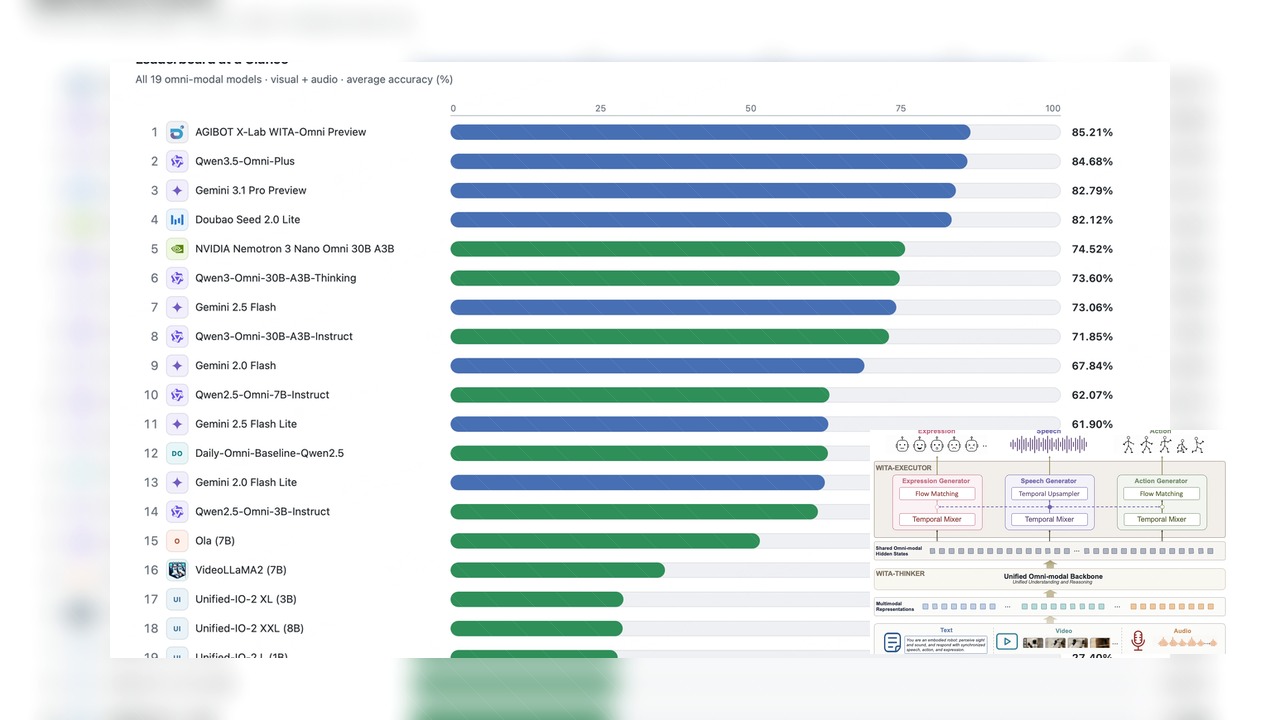Select the AGIBOT X-Lab WITA-Omni Preview model name
This screenshot has width=1280, height=720.
click(x=281, y=132)
